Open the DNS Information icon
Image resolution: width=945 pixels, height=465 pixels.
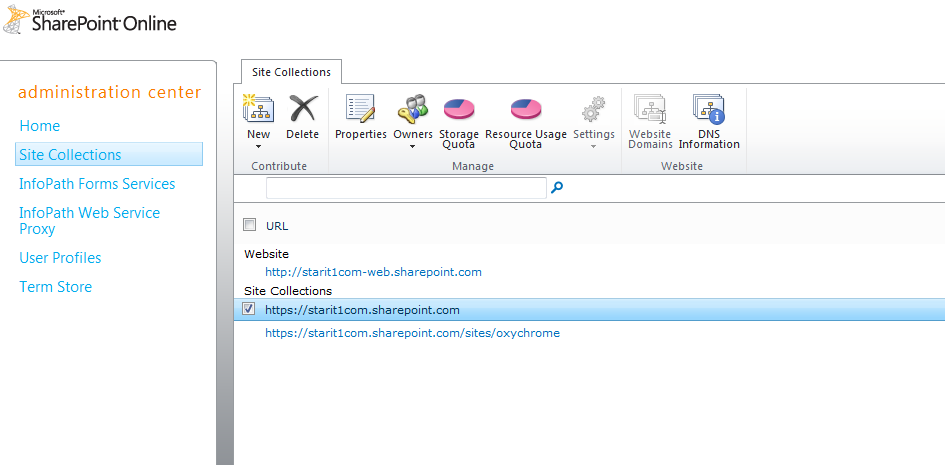pyautogui.click(x=709, y=109)
